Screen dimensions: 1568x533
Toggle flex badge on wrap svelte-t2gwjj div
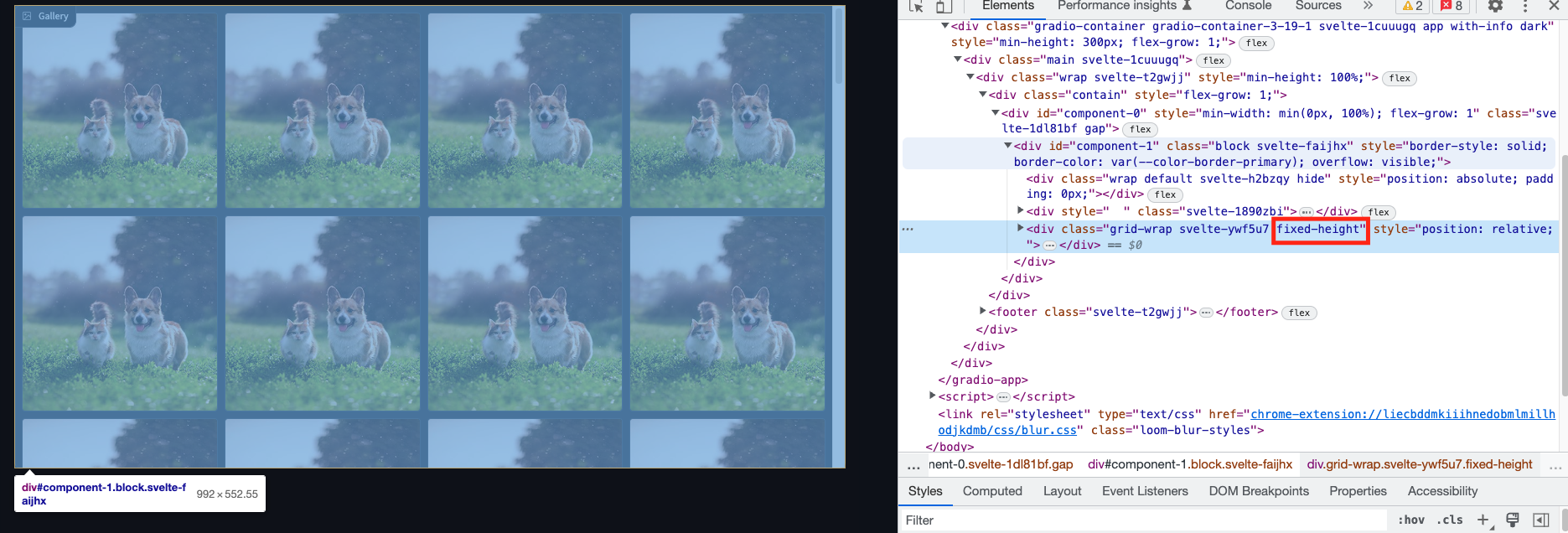coord(1400,78)
